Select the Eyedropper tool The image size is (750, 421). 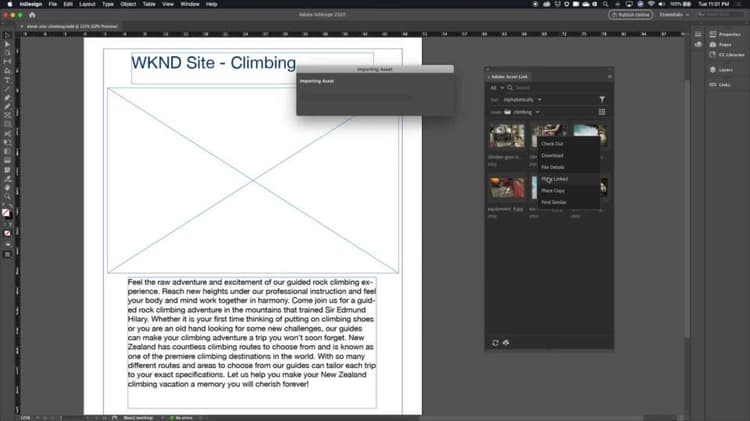point(7,178)
